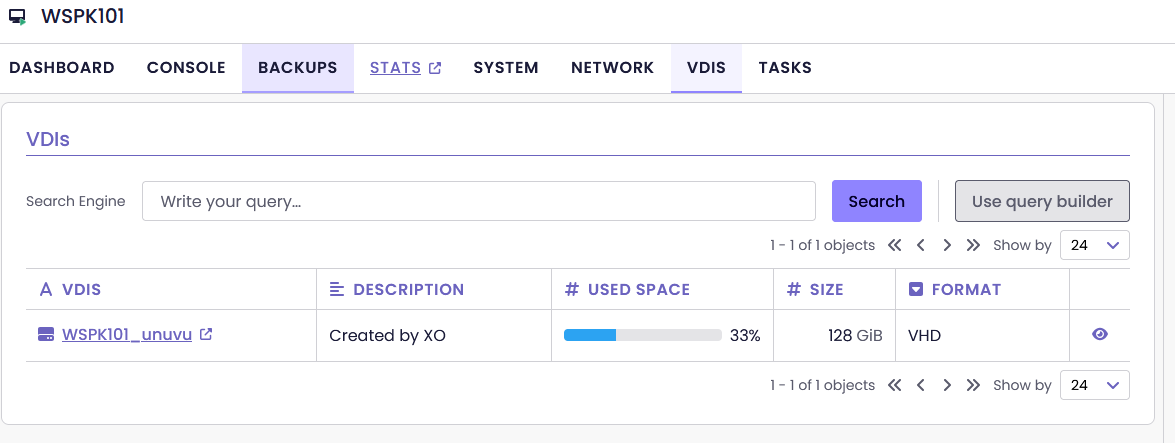This screenshot has height=443, width=1175.
Task: Go to last page in bottom pagination
Action: [973, 385]
